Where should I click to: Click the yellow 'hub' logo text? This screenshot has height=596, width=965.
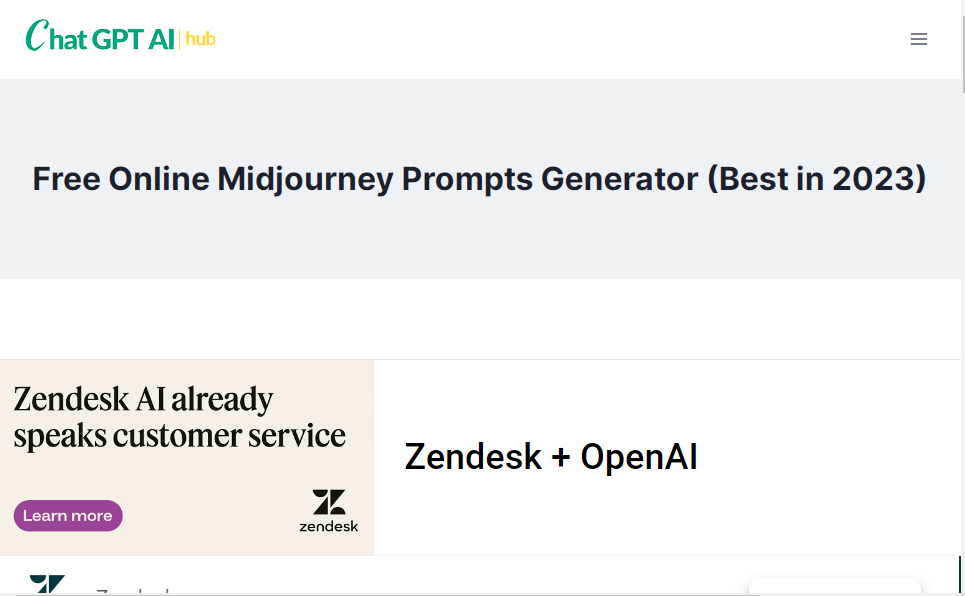coord(200,39)
